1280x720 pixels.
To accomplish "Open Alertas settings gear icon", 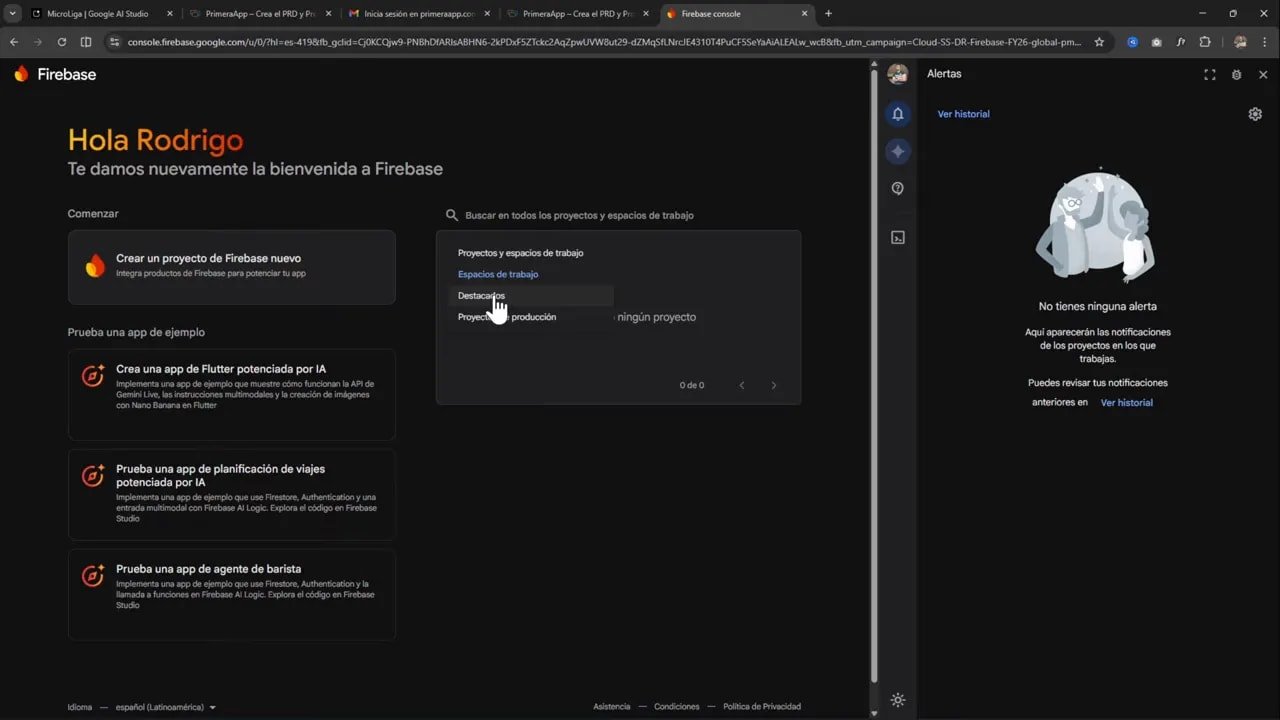I will pos(1255,114).
